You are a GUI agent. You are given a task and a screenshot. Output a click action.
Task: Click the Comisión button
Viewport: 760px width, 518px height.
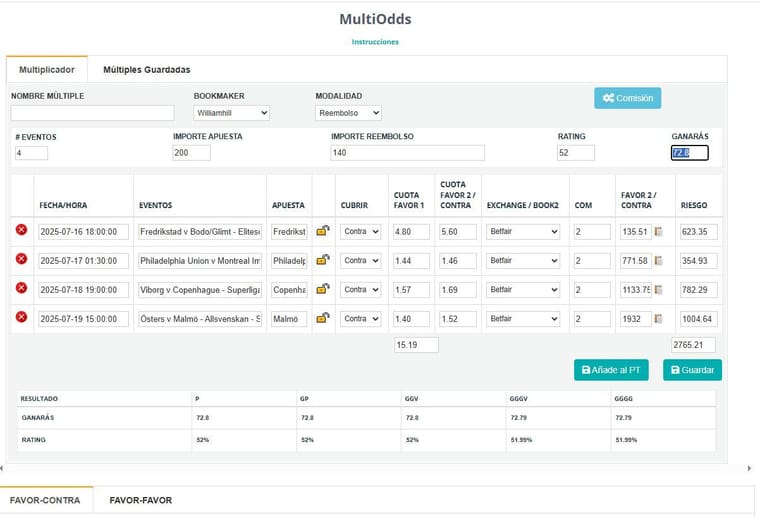point(628,98)
